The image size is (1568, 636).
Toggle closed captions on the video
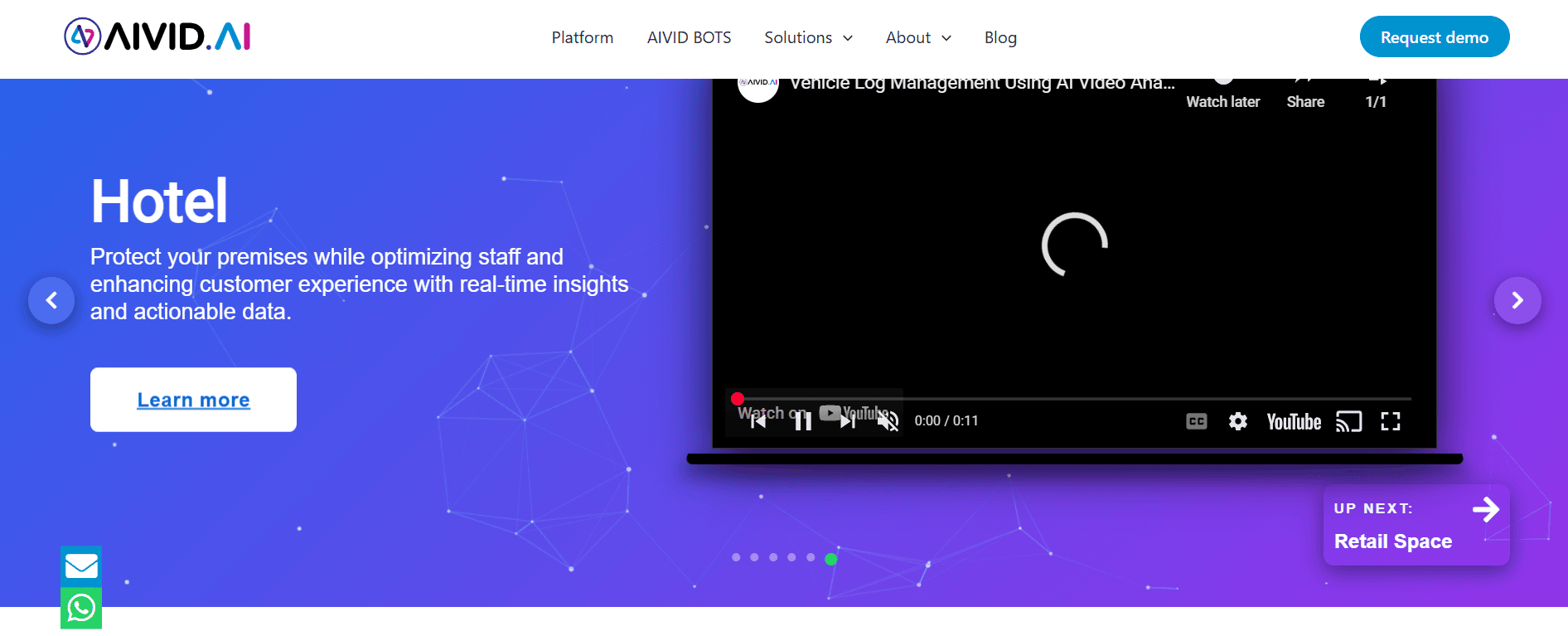point(1196,421)
